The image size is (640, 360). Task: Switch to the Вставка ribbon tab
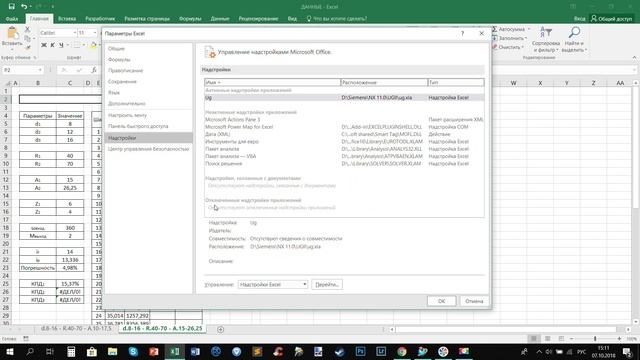coord(67,19)
